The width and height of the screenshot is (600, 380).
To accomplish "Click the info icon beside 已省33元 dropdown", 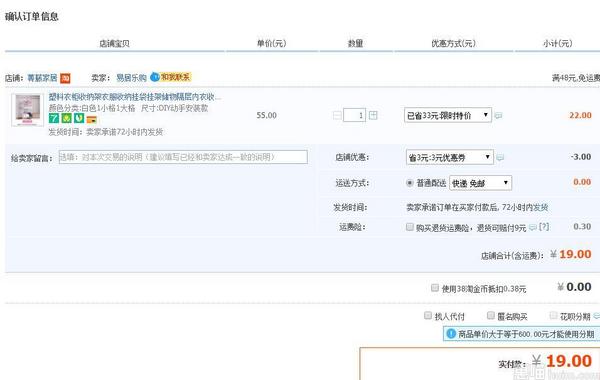I will point(498,115).
